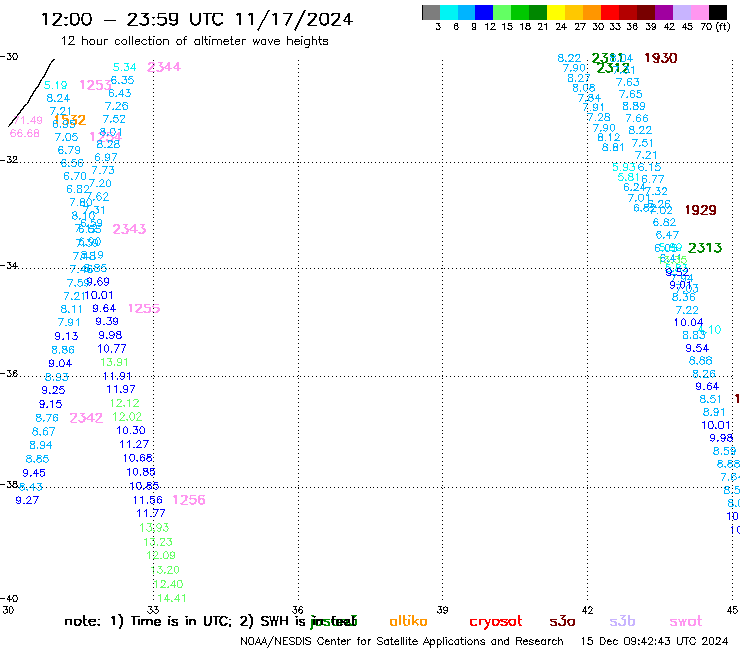Click the pink pass time '2343'

pos(129,229)
